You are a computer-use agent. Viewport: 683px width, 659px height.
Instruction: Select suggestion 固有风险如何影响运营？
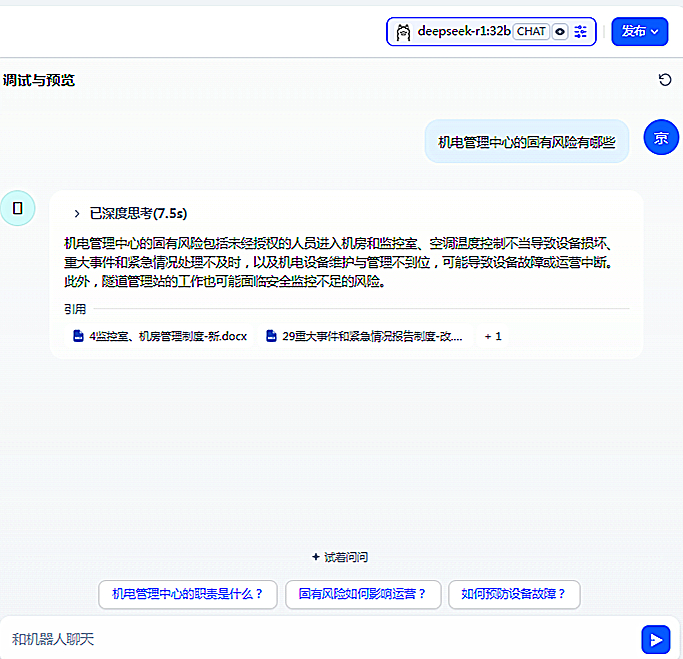tap(362, 594)
